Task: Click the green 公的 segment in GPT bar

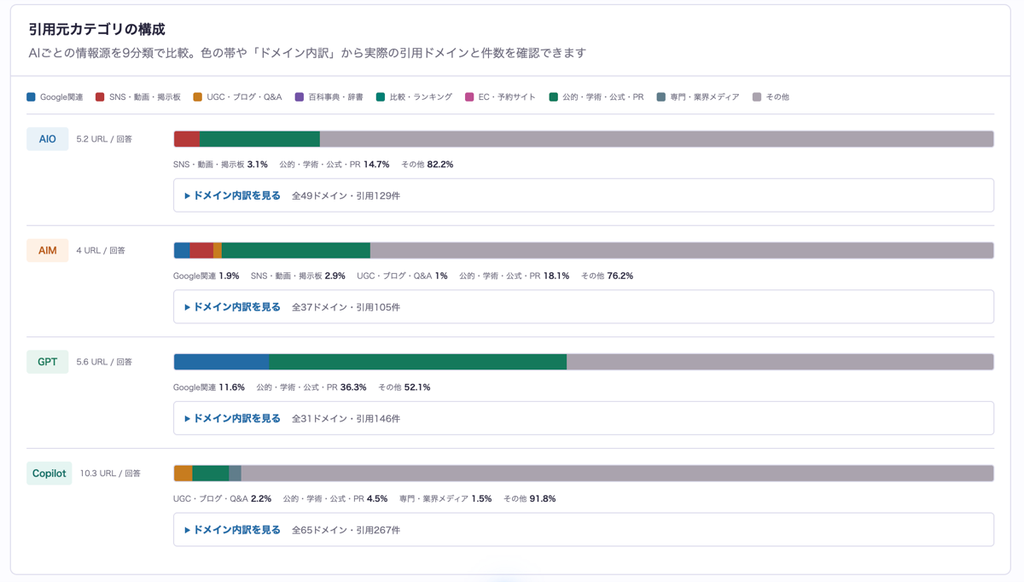Action: coord(418,362)
